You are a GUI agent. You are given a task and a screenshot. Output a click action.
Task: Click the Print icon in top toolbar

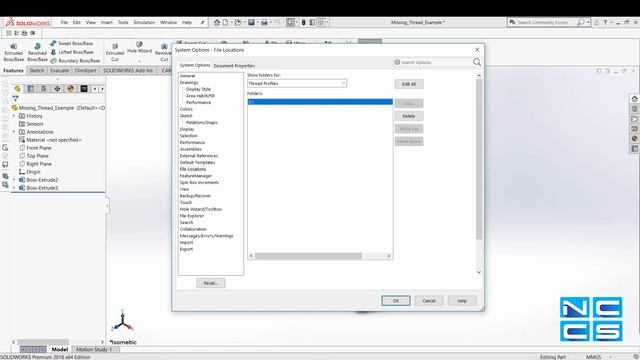pyautogui.click(x=264, y=22)
